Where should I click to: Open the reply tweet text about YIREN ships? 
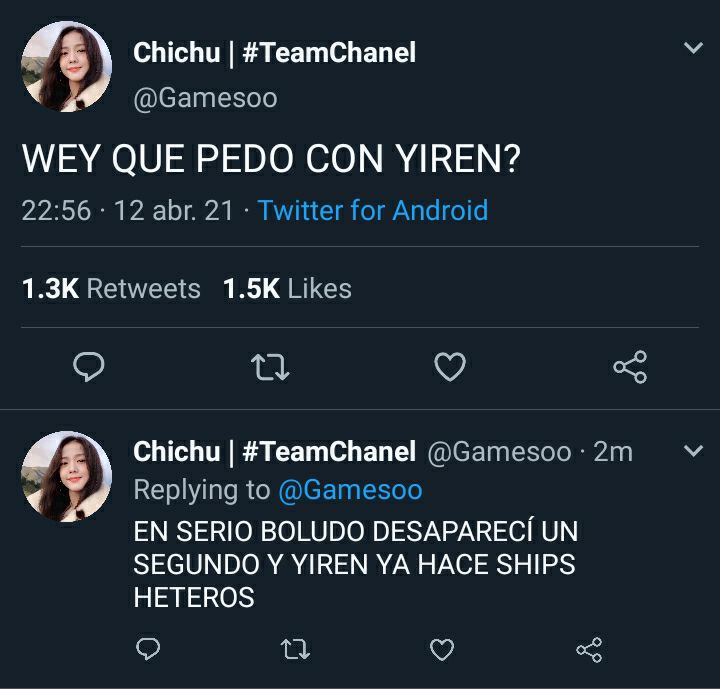355,564
